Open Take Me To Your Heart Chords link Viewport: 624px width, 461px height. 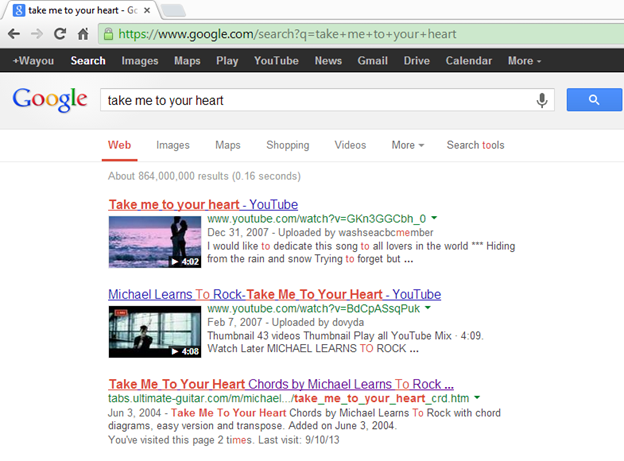(x=281, y=384)
